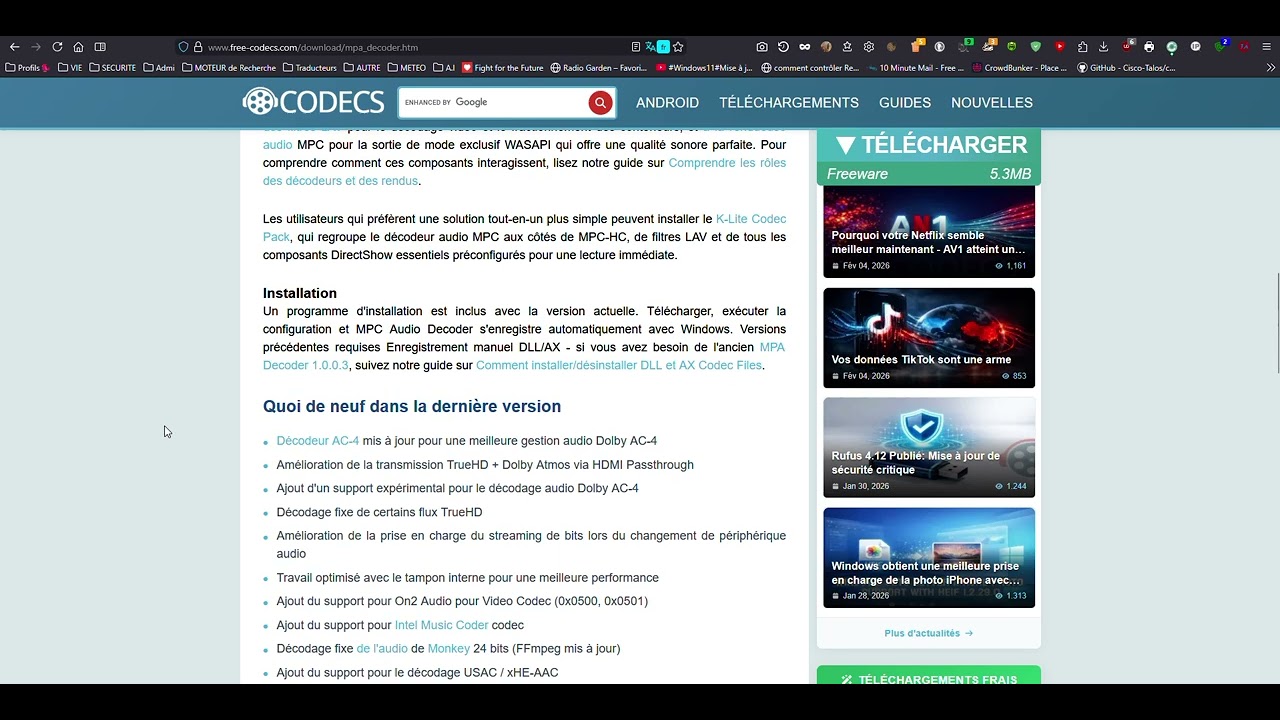The width and height of the screenshot is (1280, 720).
Task: Open Comprendre les rôles des décodeurs link
Action: tap(727, 163)
